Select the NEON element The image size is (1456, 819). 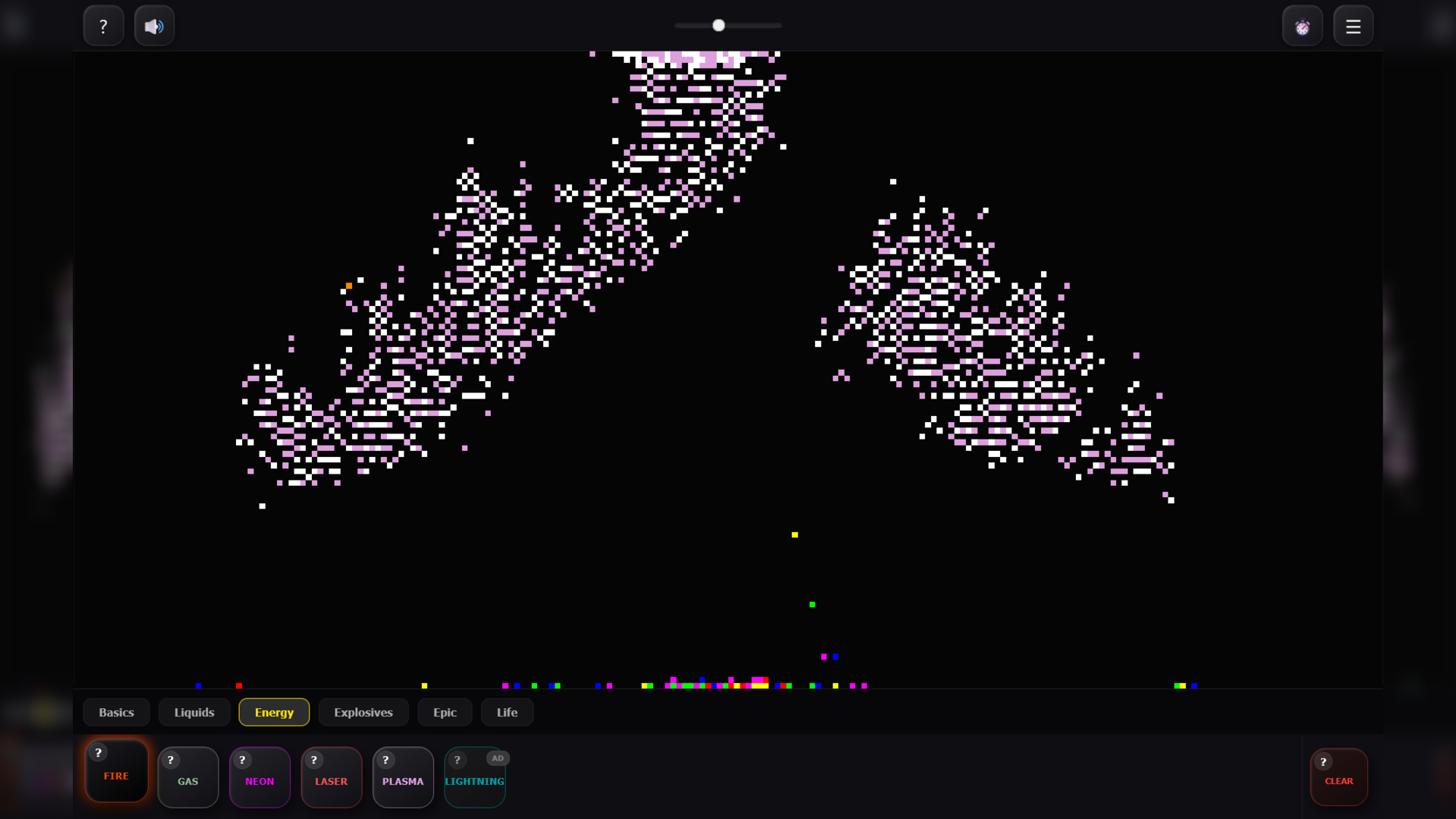259,780
